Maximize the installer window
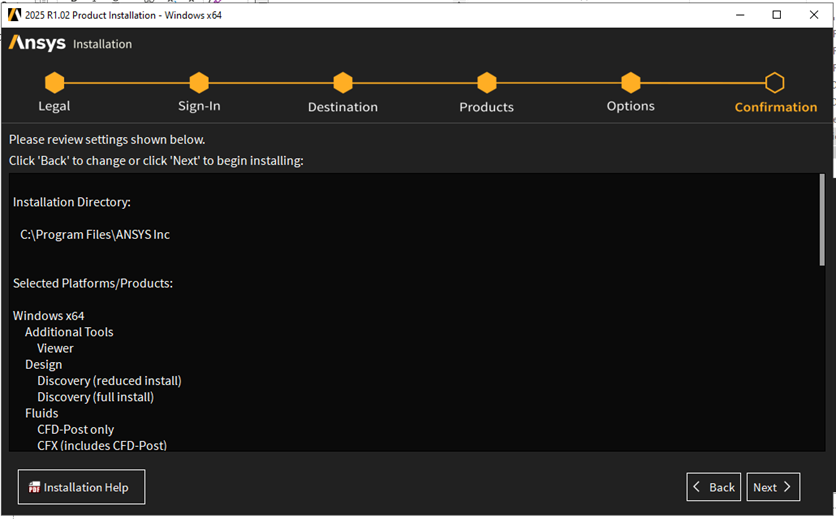The width and height of the screenshot is (836, 519). point(777,14)
